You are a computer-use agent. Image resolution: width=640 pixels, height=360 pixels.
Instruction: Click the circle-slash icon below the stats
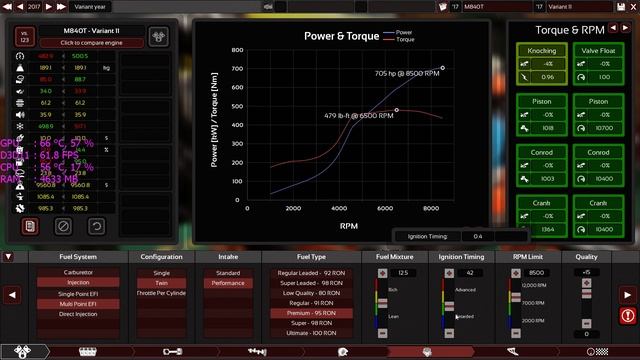click(x=63, y=226)
